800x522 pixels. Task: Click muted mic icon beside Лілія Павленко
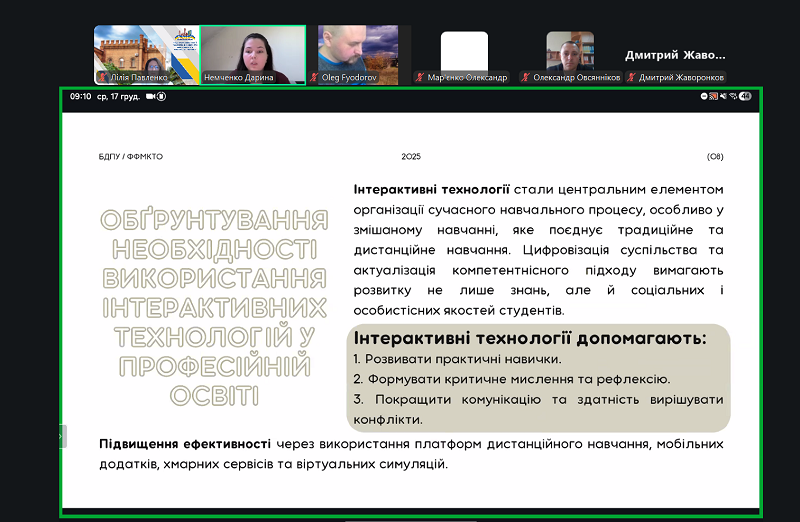pyautogui.click(x=102, y=77)
